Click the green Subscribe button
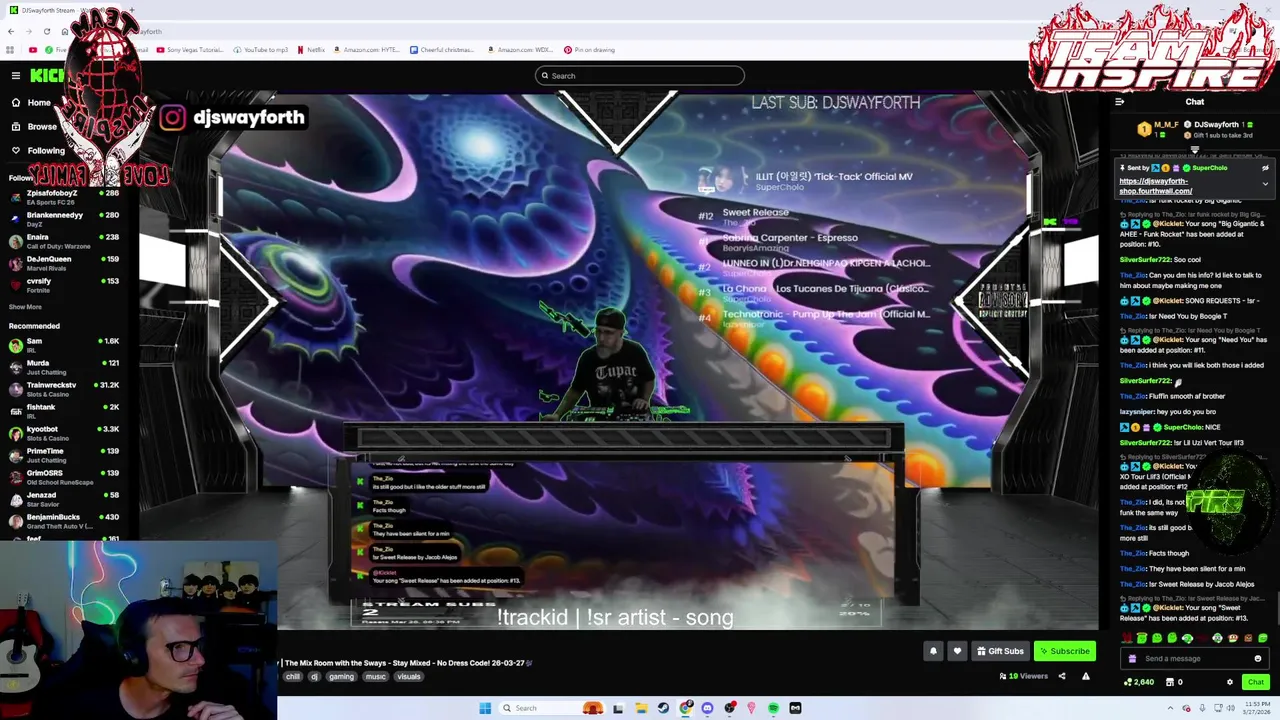The image size is (1280, 720). click(1064, 651)
